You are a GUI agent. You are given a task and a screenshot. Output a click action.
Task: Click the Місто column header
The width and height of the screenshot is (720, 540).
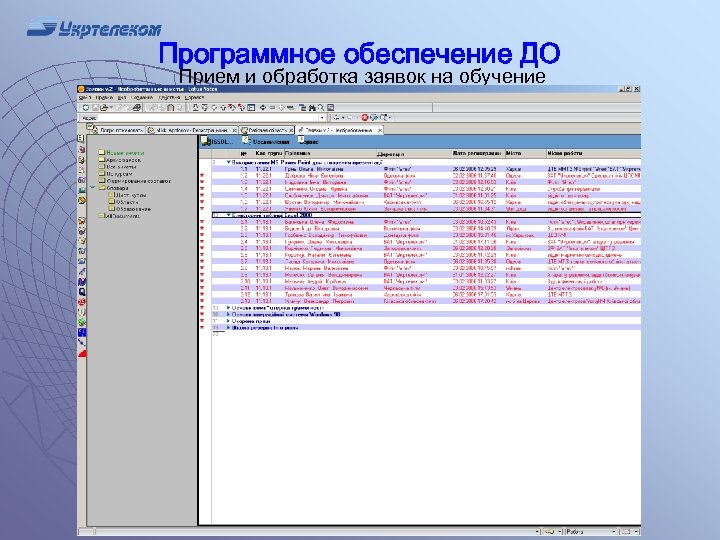tap(525, 153)
